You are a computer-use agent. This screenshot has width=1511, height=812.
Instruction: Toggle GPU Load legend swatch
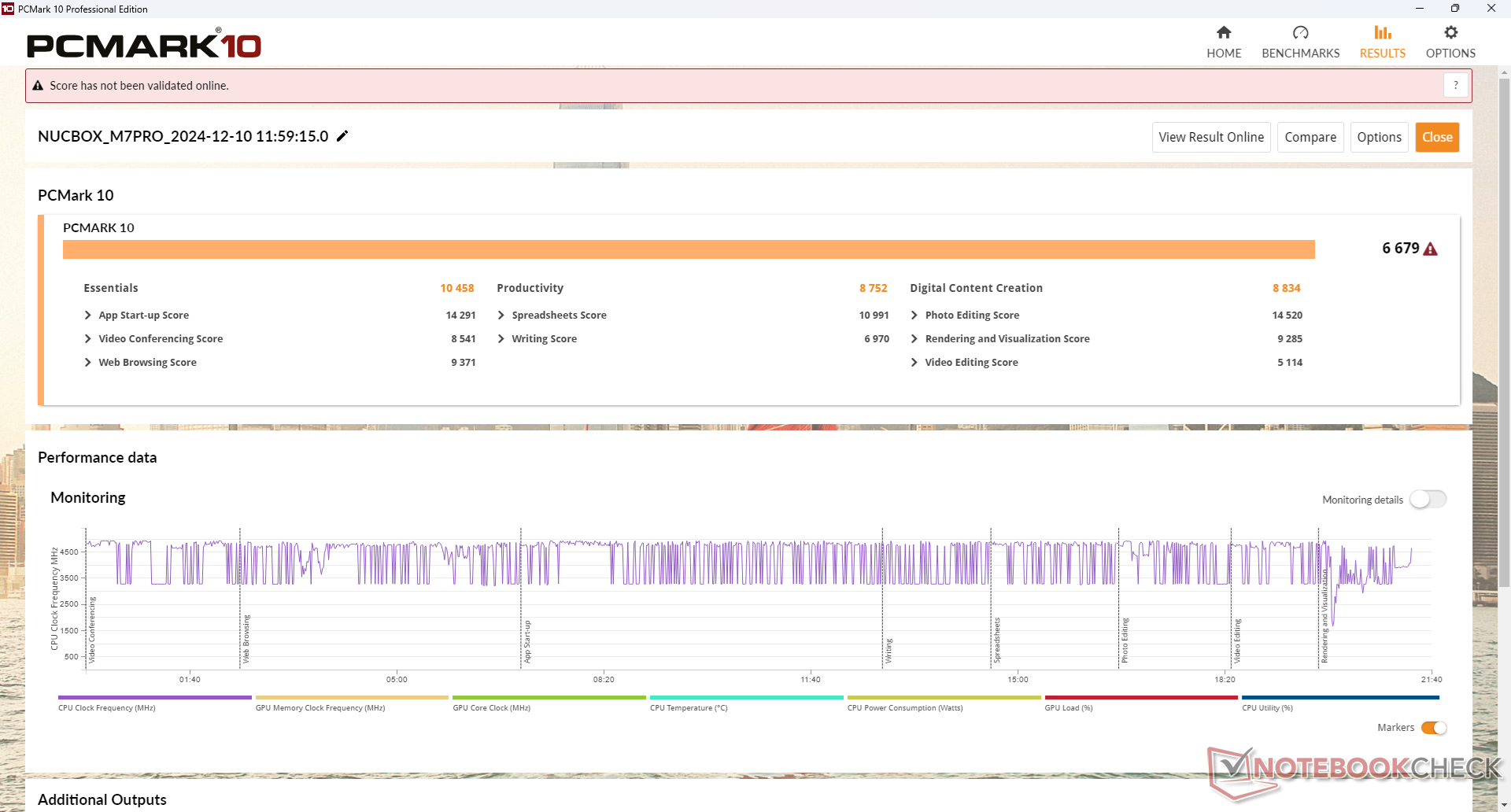point(1141,697)
